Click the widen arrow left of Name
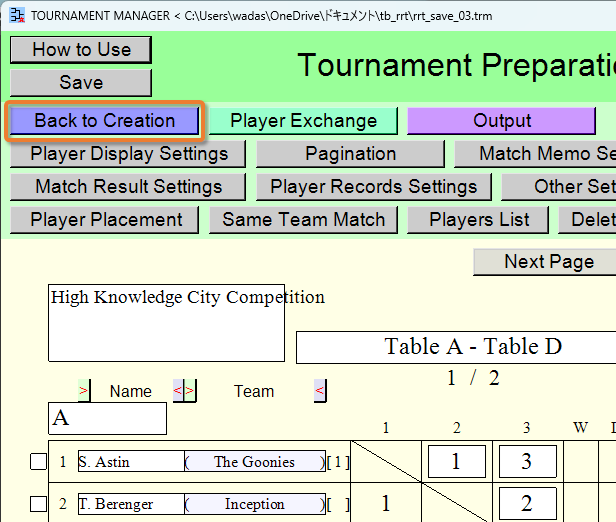Screen dimensions: 616x522 click(84, 391)
